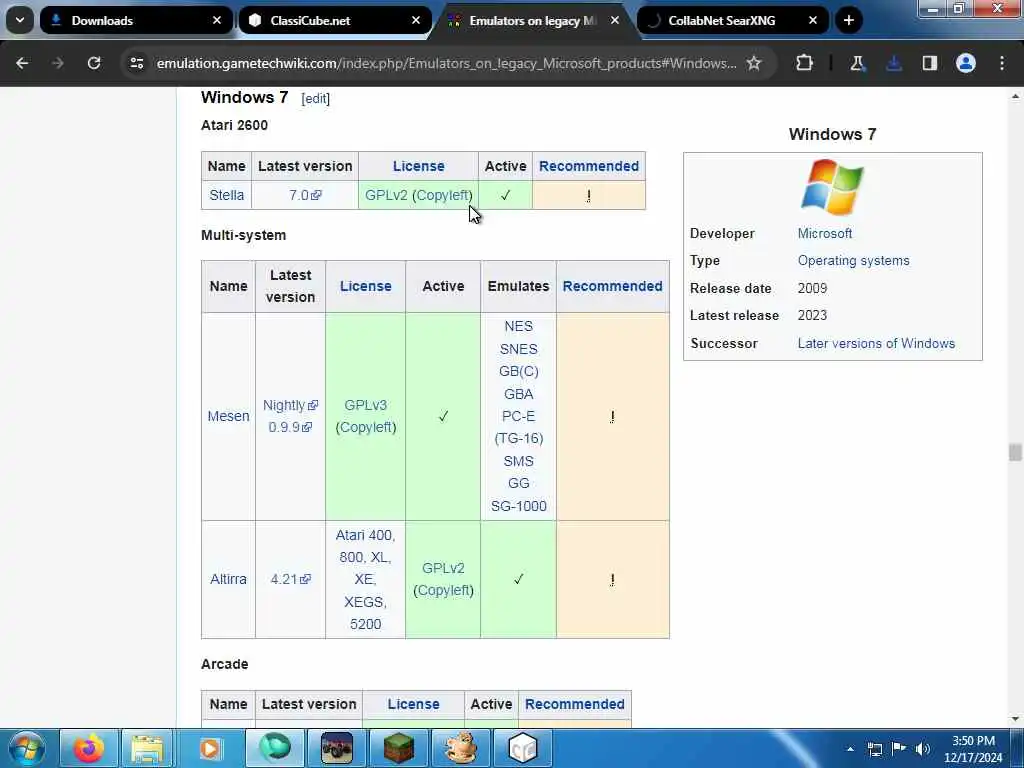Sort Atari 2600 table by License header
Screen dimensions: 1024x768
click(x=418, y=166)
